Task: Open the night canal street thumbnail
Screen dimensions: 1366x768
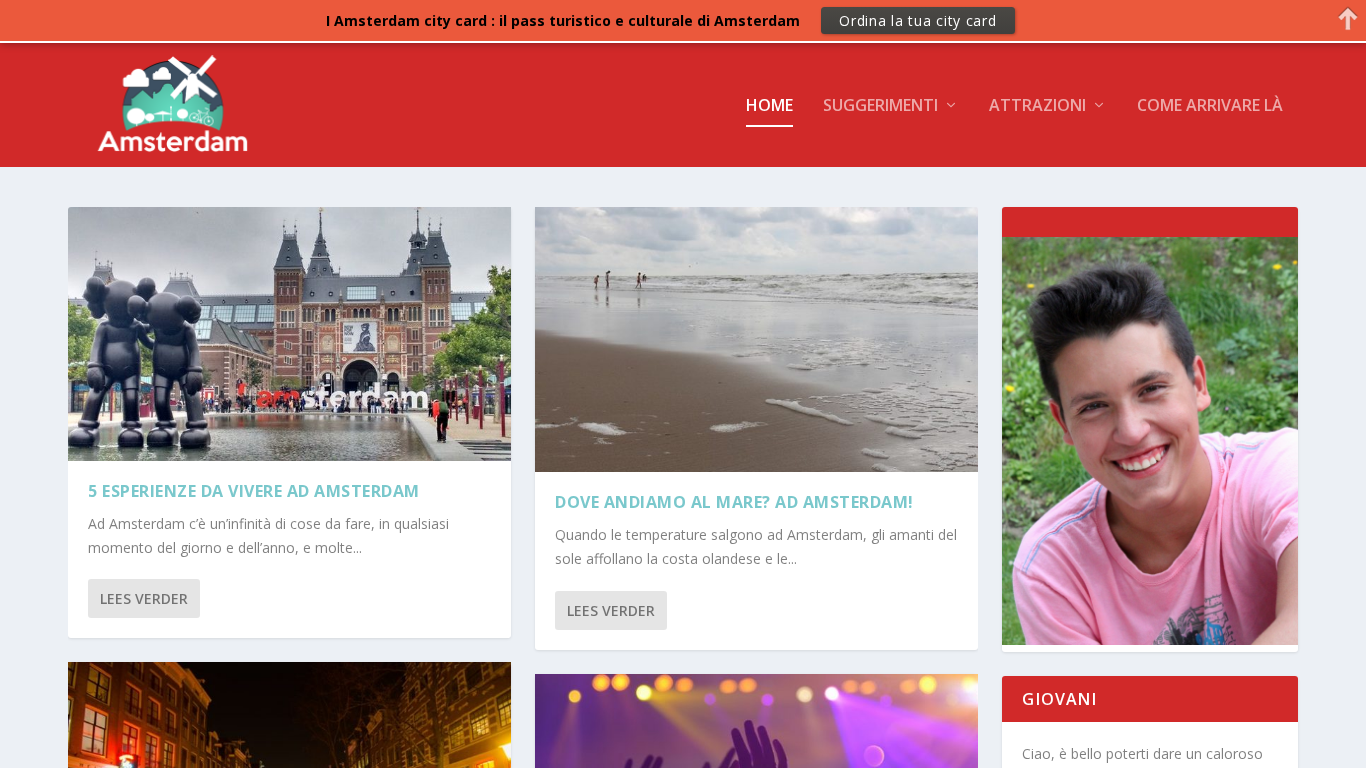Action: click(x=289, y=714)
